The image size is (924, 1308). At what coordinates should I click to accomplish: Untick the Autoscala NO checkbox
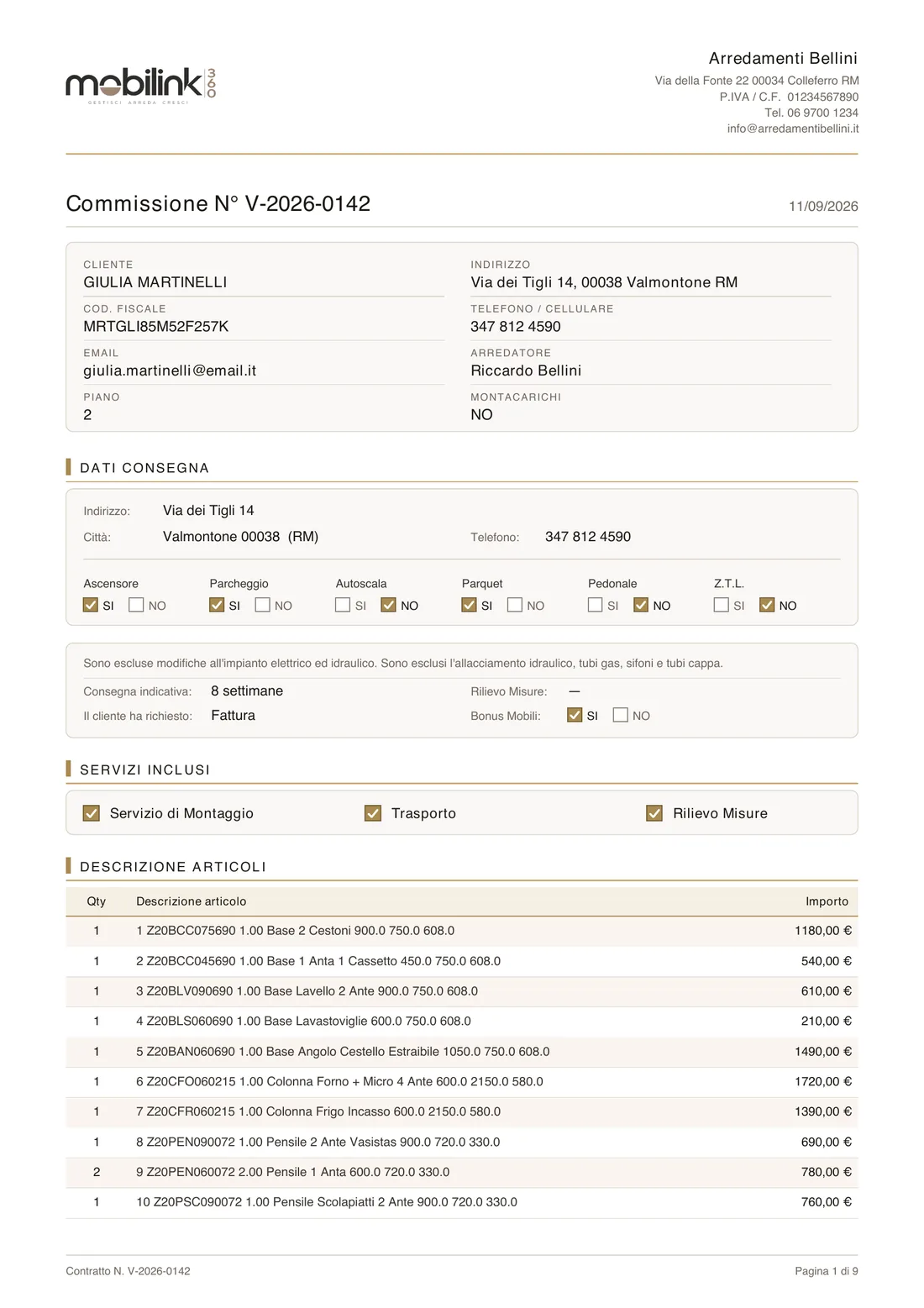point(388,605)
